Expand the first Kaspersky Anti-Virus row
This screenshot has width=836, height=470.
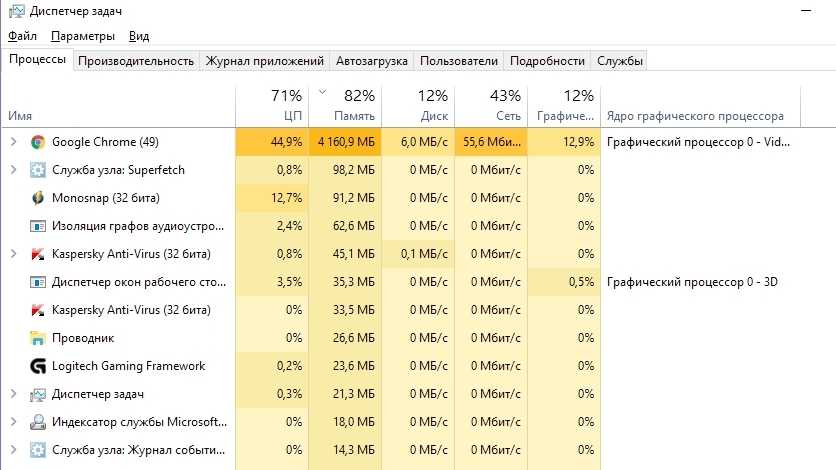[x=13, y=254]
